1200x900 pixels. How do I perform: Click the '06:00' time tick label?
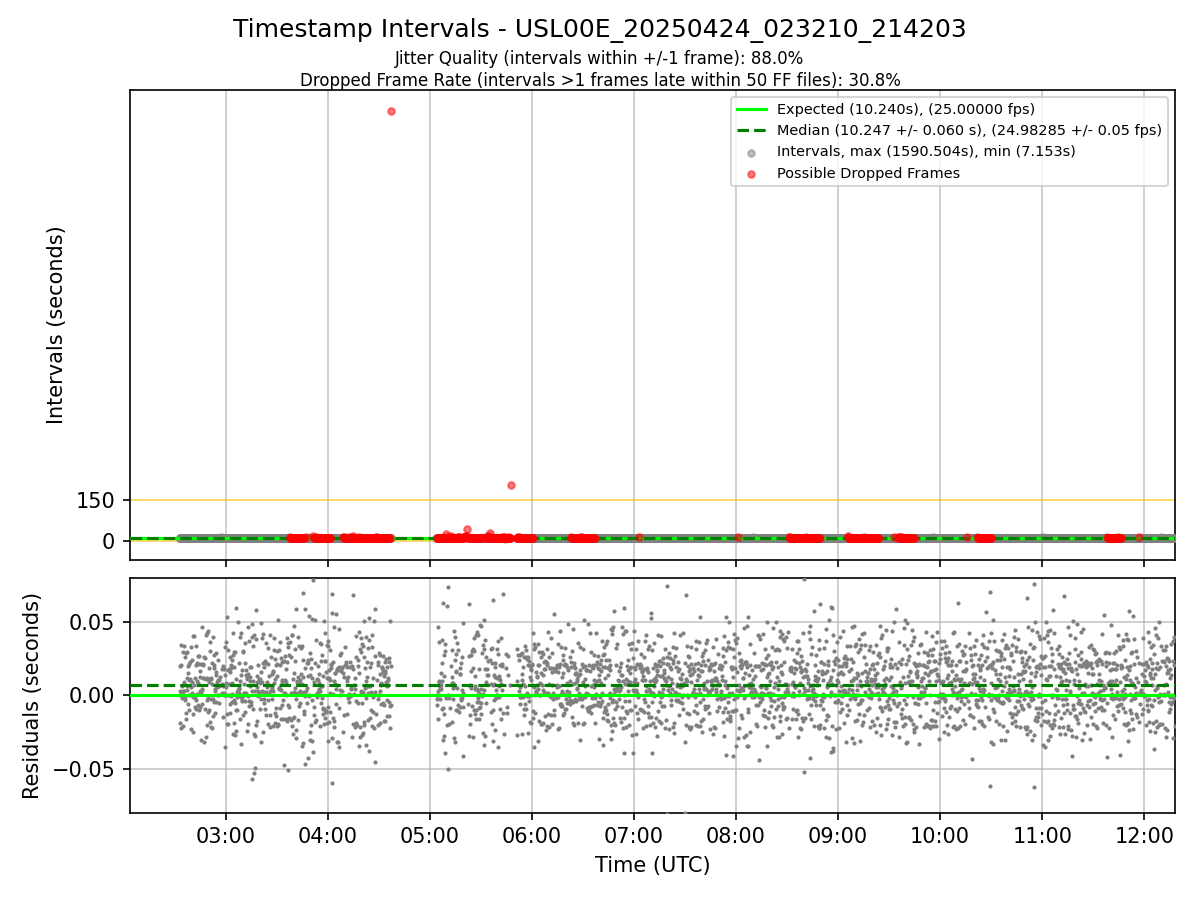(532, 834)
